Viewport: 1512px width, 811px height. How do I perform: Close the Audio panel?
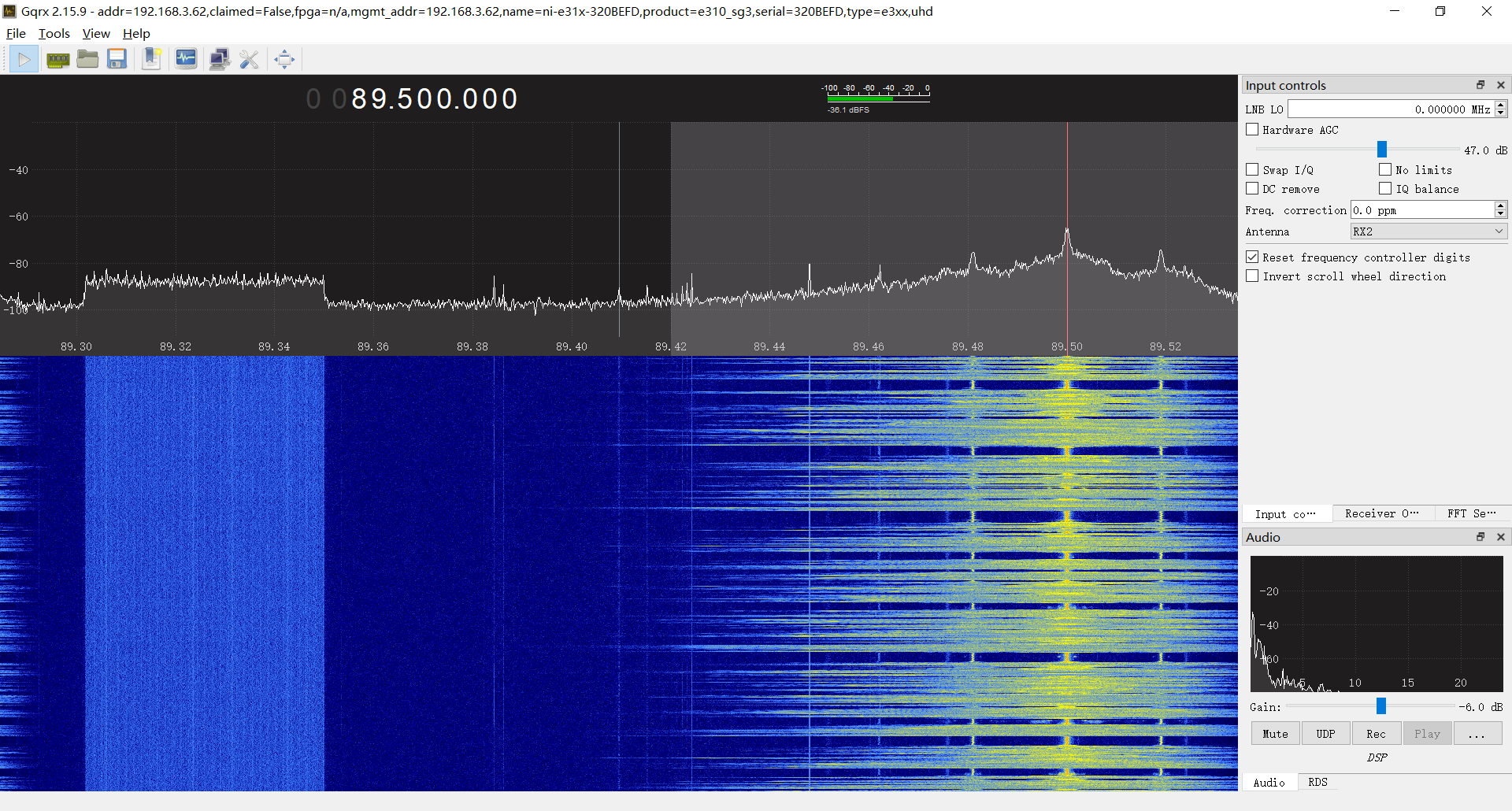(1501, 537)
